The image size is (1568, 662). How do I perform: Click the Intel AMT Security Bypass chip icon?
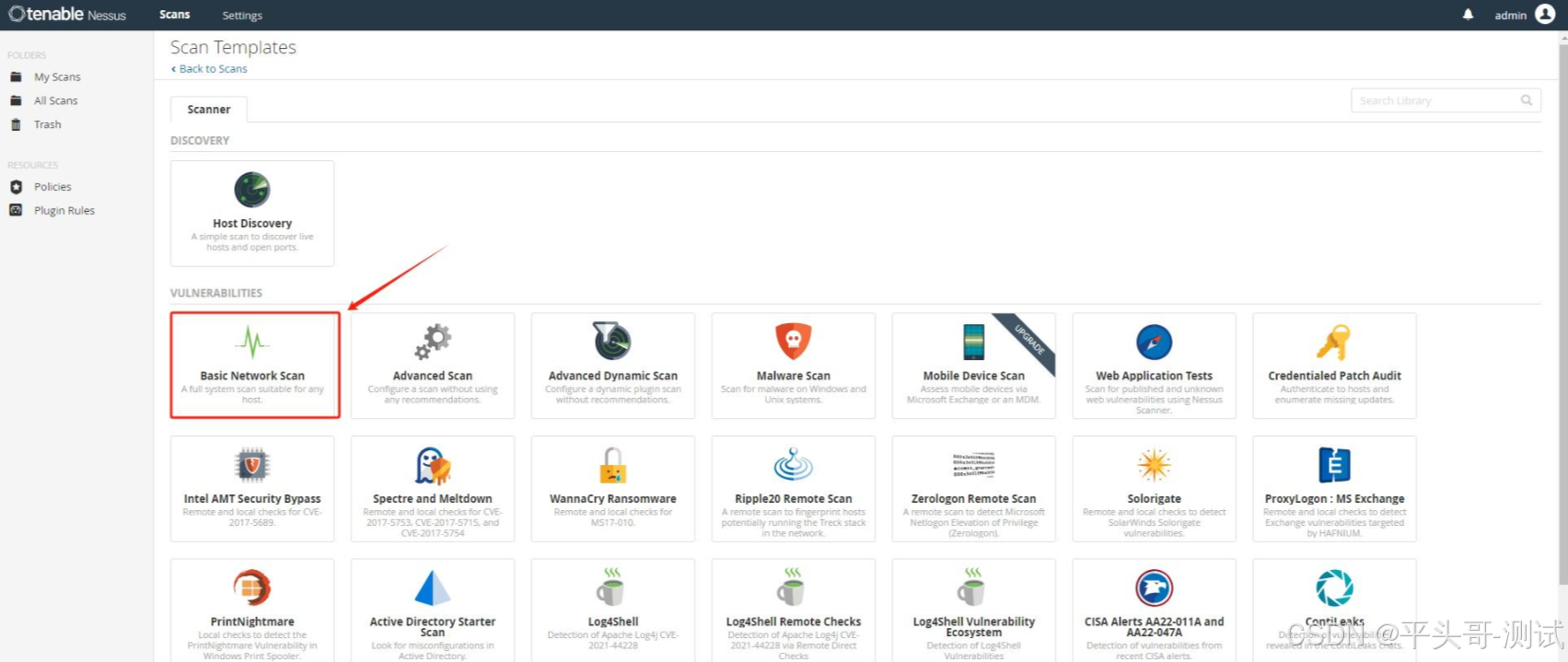(x=252, y=465)
